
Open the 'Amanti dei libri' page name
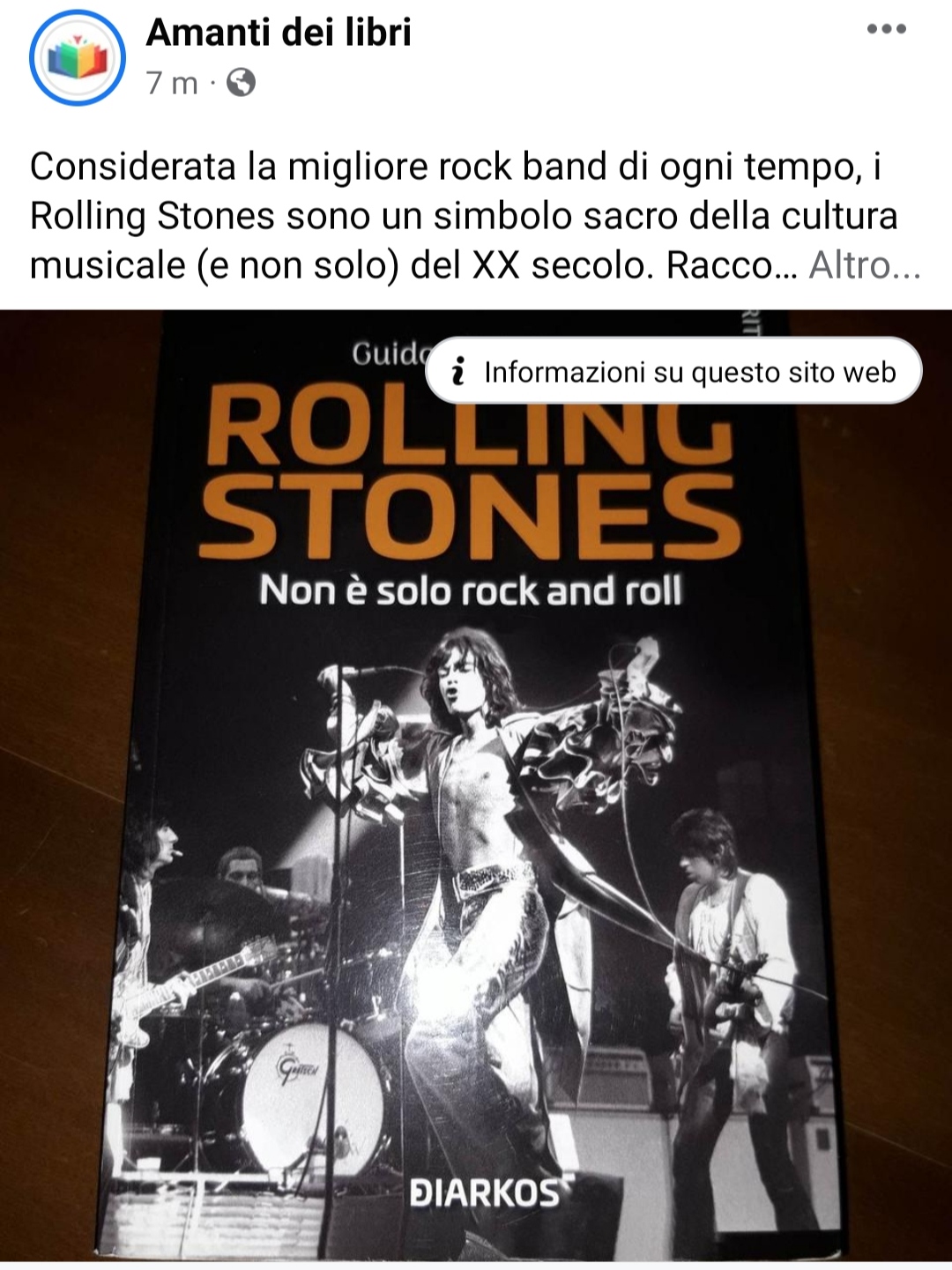tap(279, 33)
